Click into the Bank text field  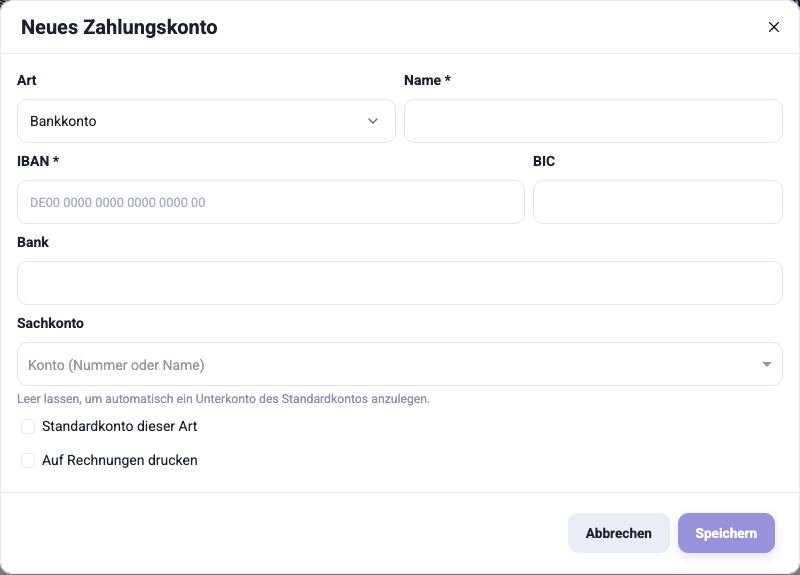[x=399, y=283]
